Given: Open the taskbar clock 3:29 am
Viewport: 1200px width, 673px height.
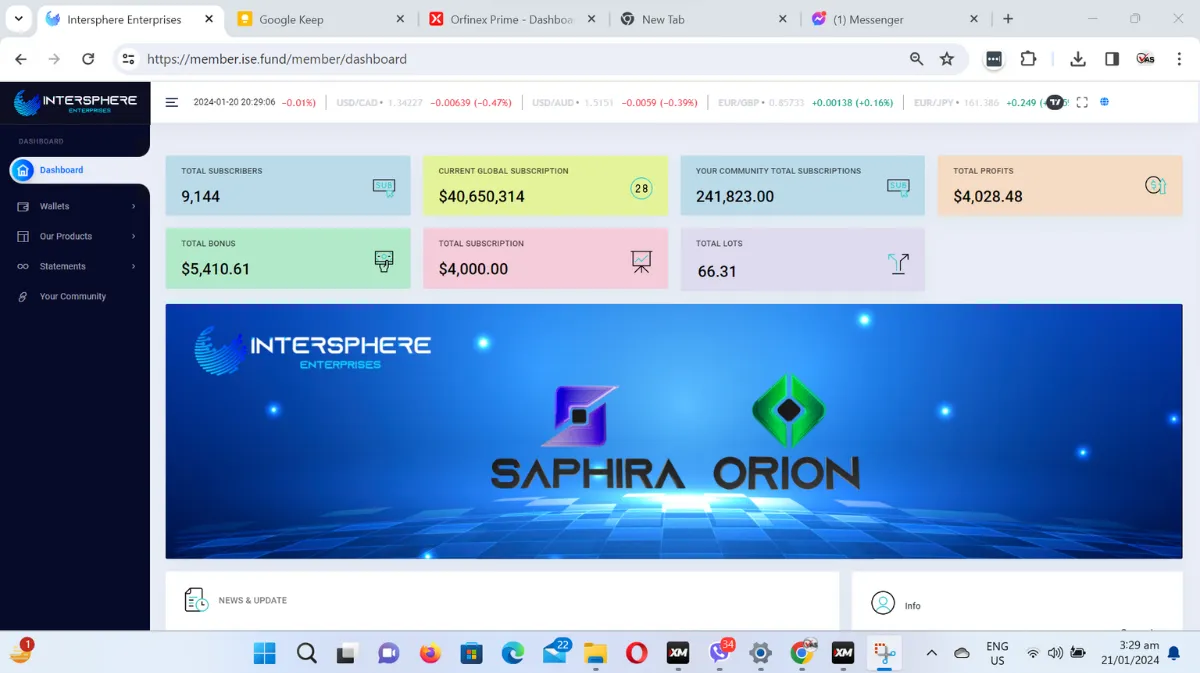Looking at the screenshot, I should [x=1131, y=653].
